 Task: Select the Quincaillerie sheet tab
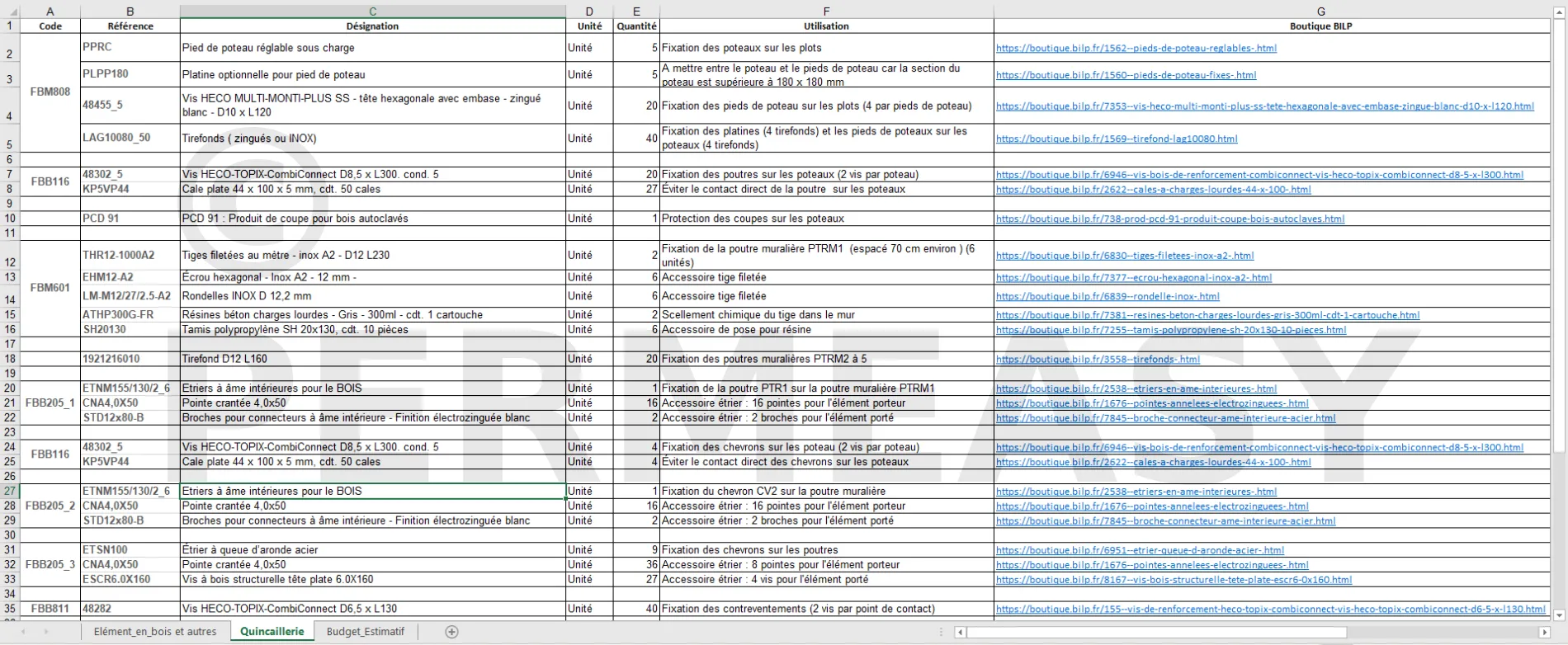tap(272, 632)
